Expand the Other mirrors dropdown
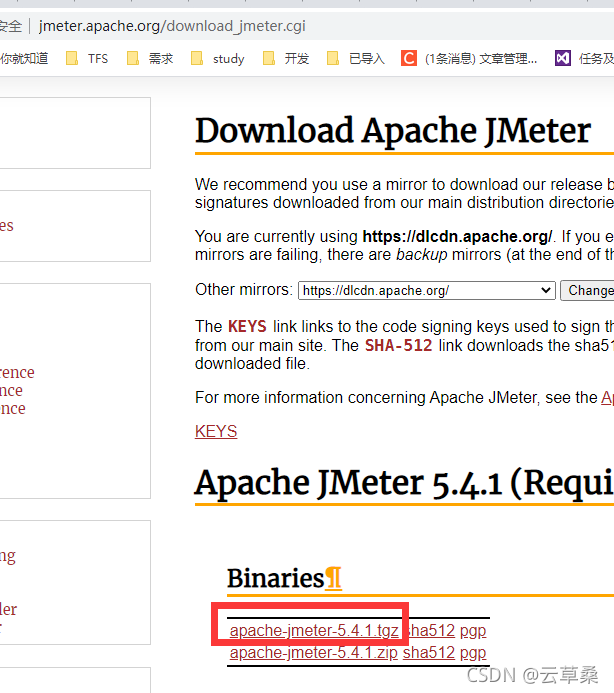 (x=427, y=290)
